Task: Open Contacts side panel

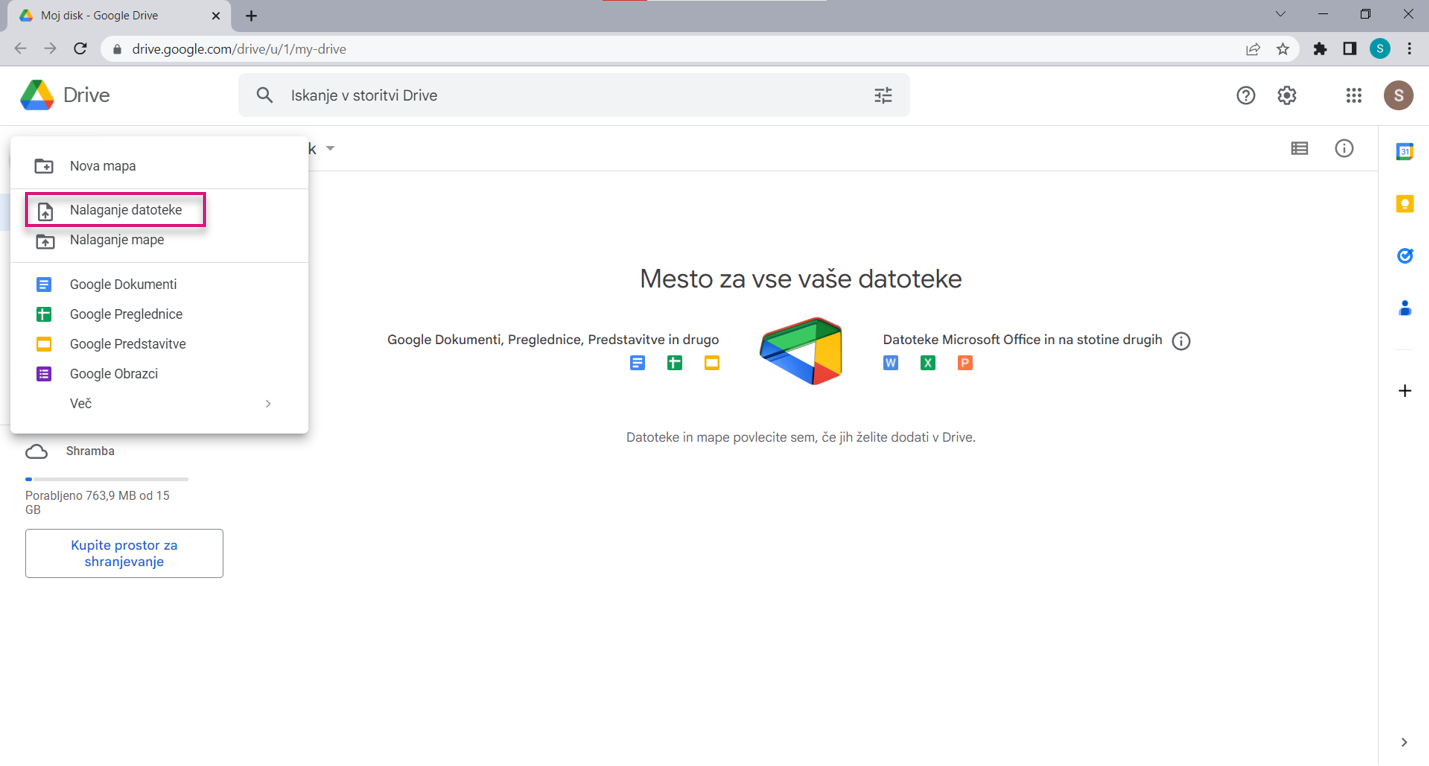Action: (x=1404, y=308)
